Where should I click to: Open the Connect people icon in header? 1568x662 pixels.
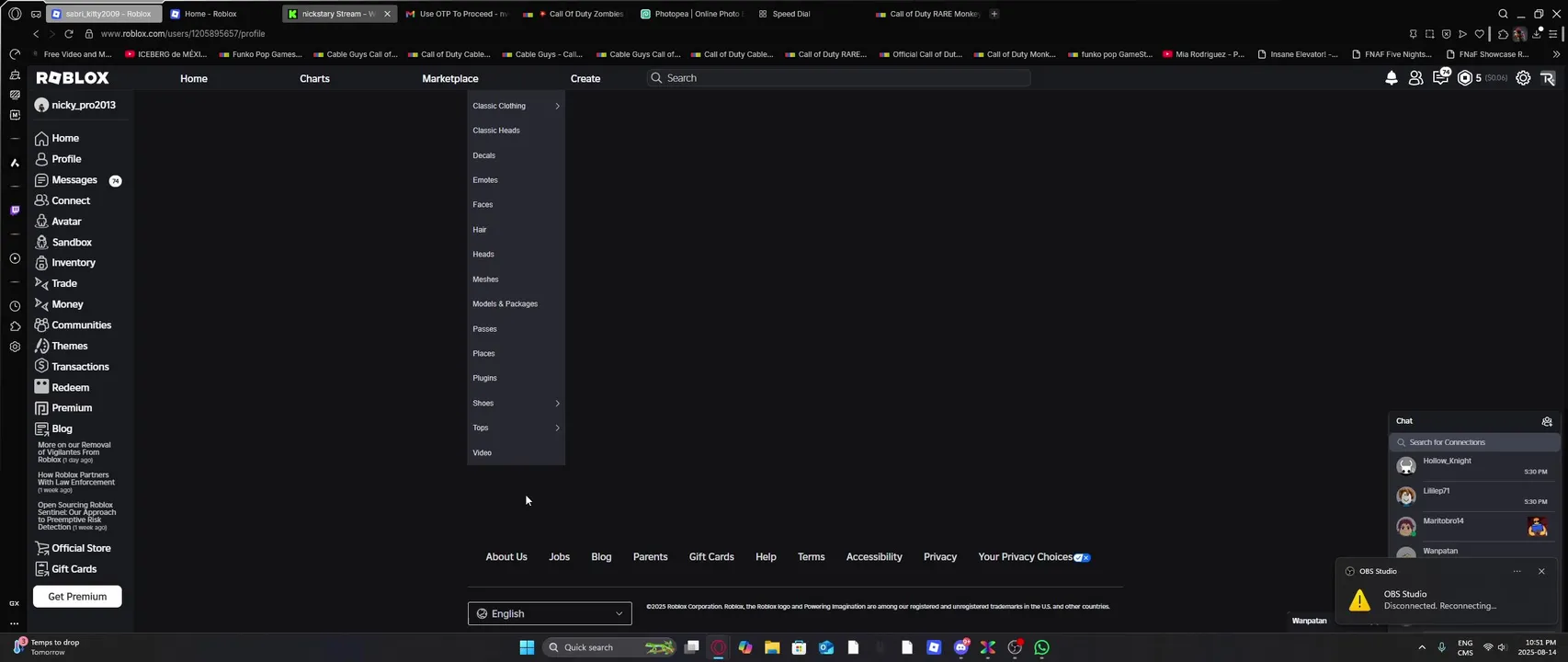tap(1415, 78)
